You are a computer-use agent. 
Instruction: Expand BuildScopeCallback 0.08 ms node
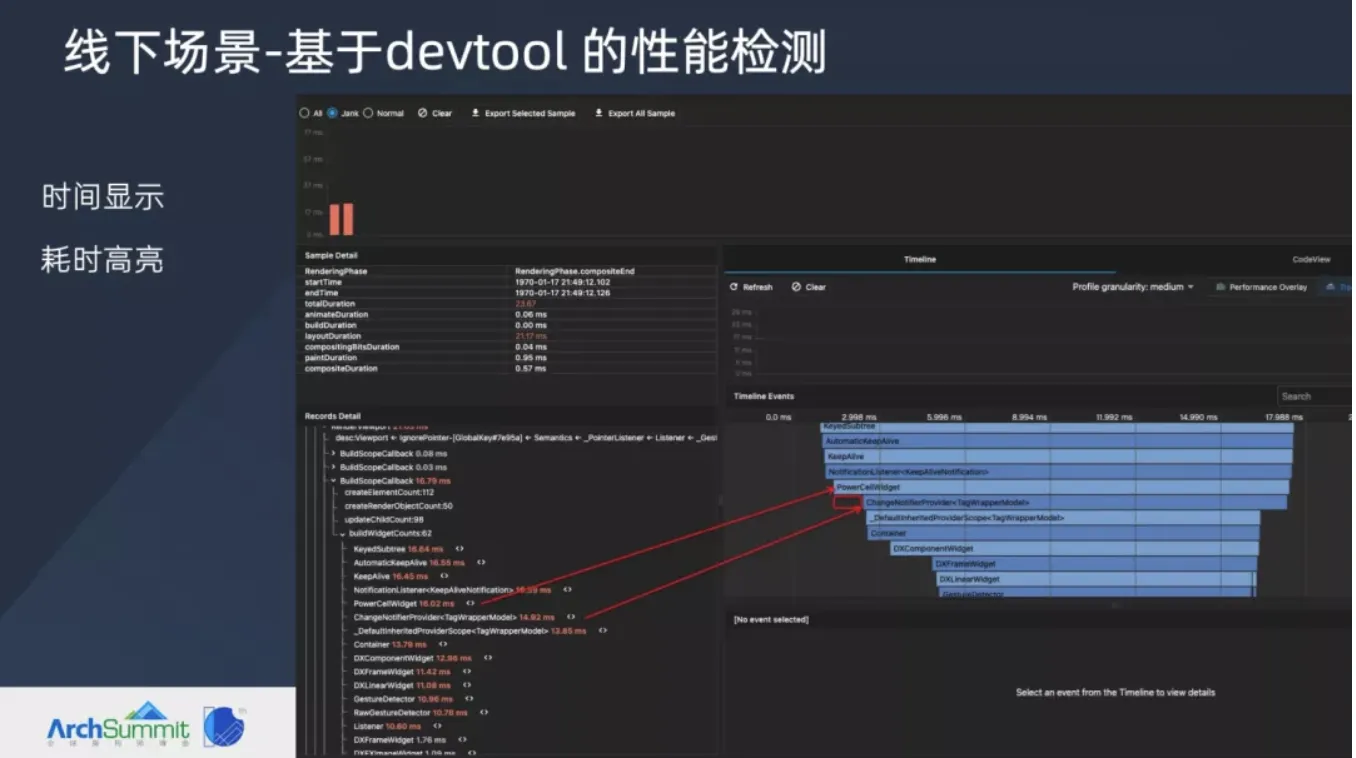[x=334, y=453]
